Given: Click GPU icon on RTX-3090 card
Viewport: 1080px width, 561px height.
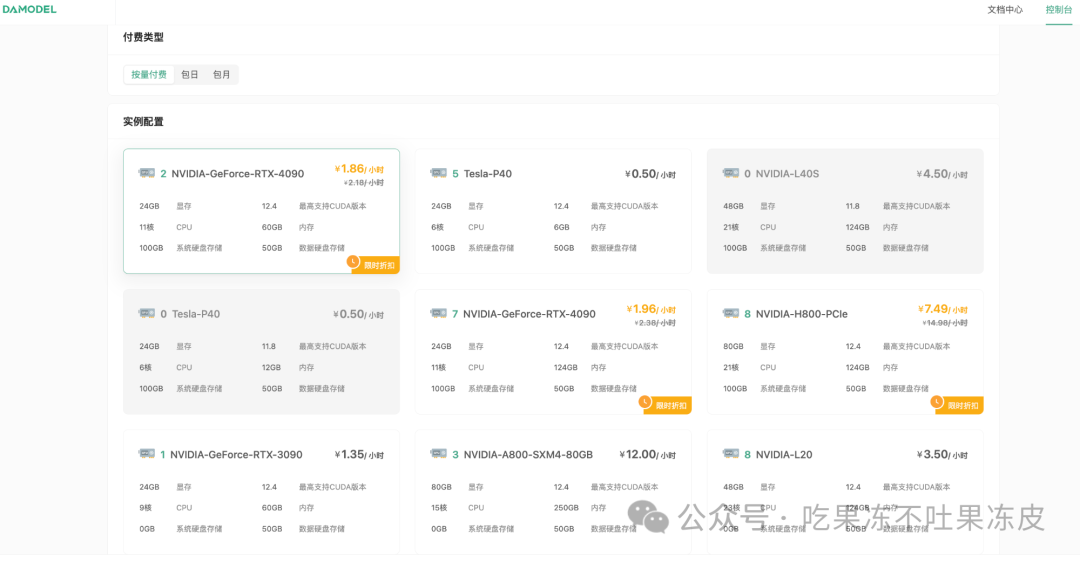Looking at the screenshot, I should [147, 454].
